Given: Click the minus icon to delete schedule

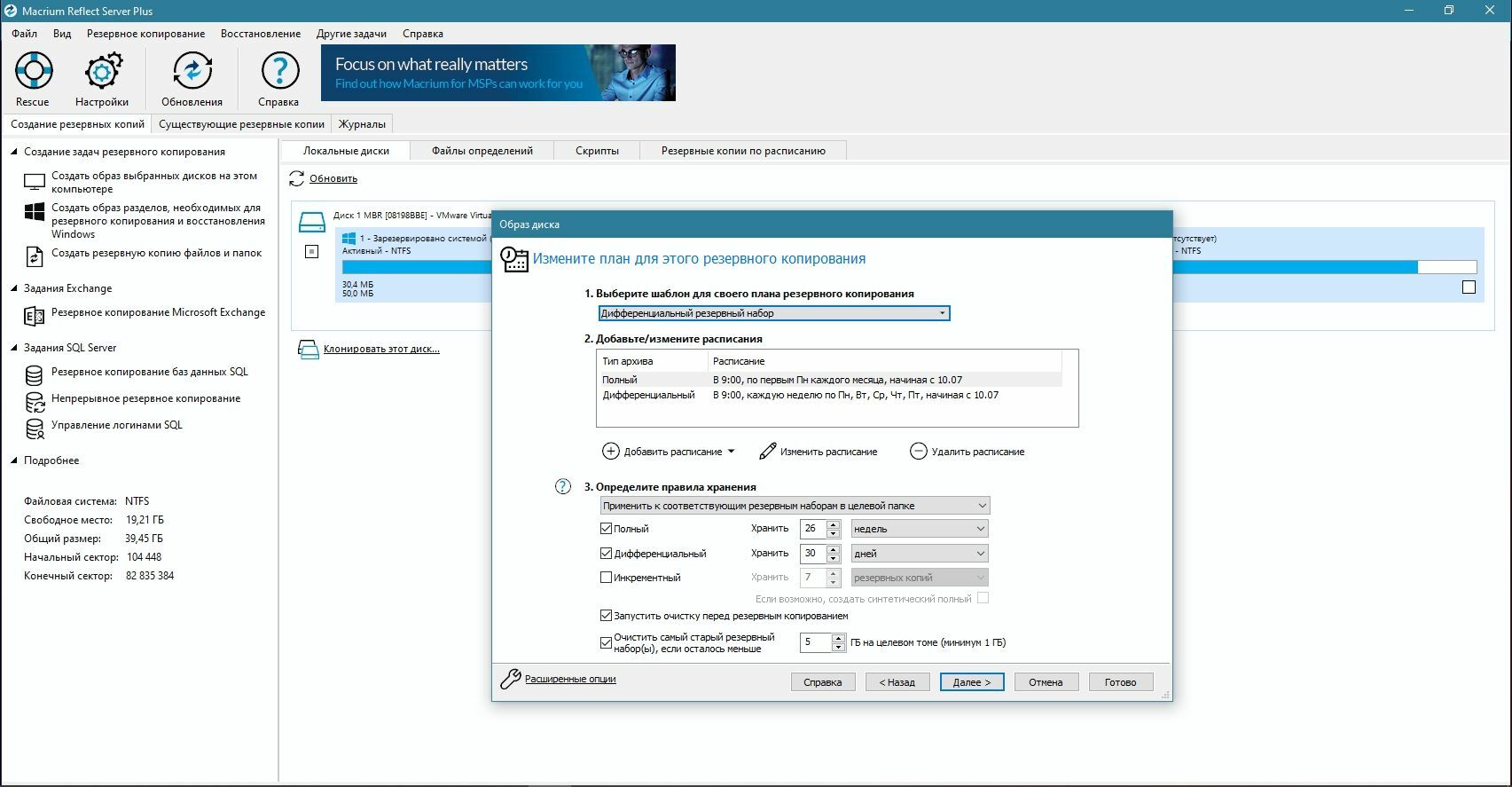Looking at the screenshot, I should [919, 452].
